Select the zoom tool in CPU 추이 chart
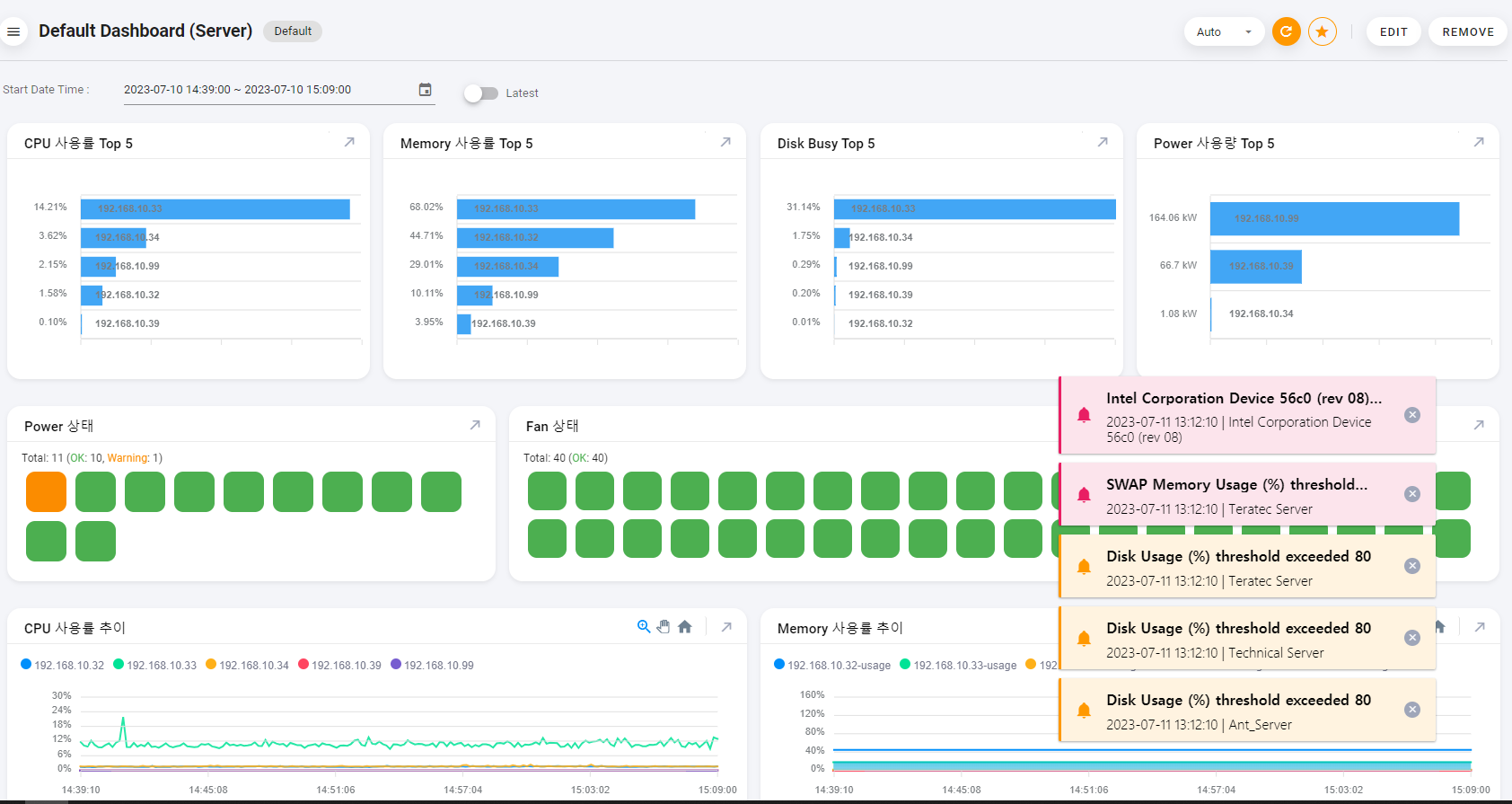This screenshot has height=804, width=1512. pos(644,627)
